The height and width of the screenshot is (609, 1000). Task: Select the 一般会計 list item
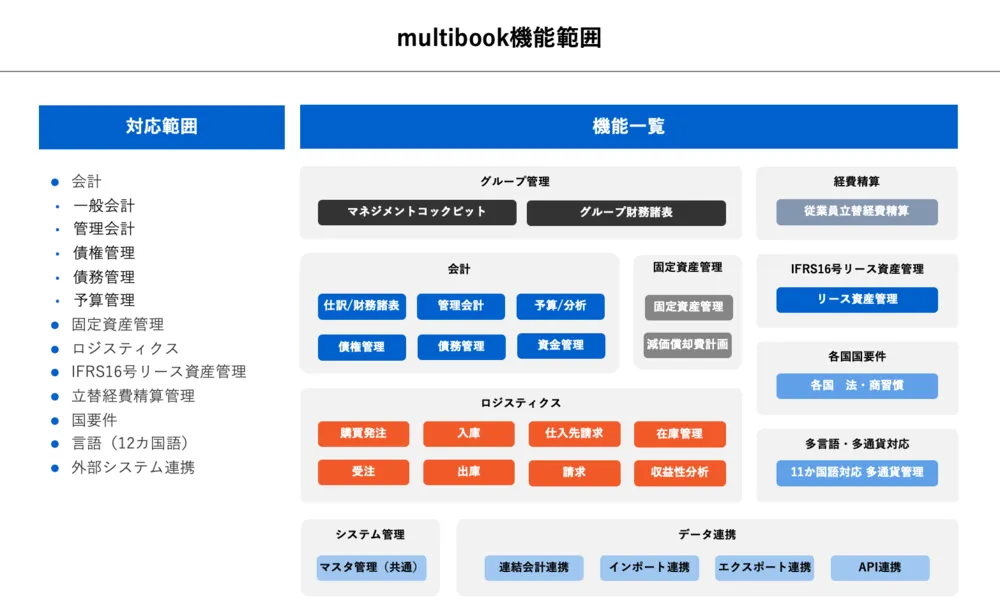103,206
